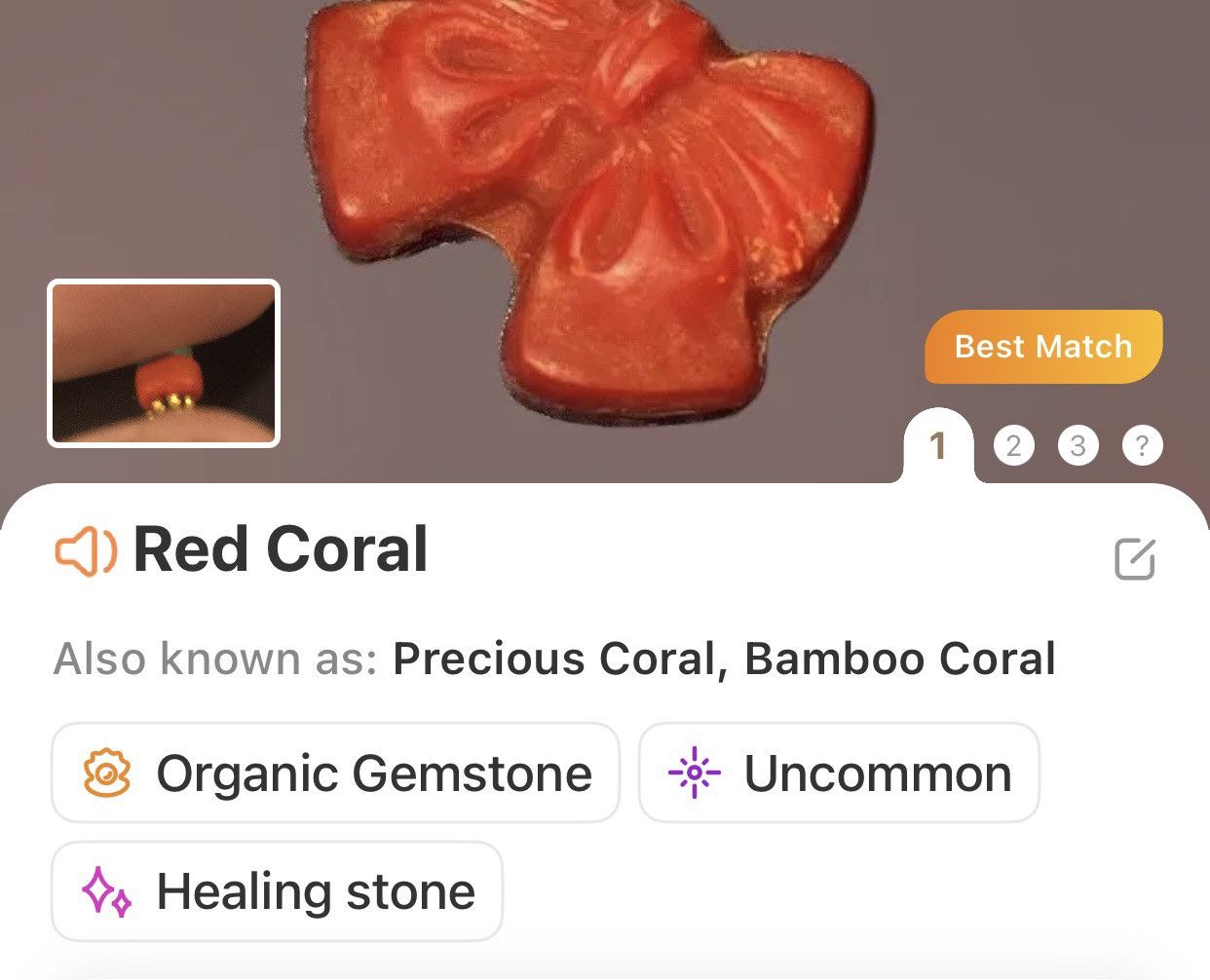Play the Red Coral name pronunciation

click(x=86, y=551)
